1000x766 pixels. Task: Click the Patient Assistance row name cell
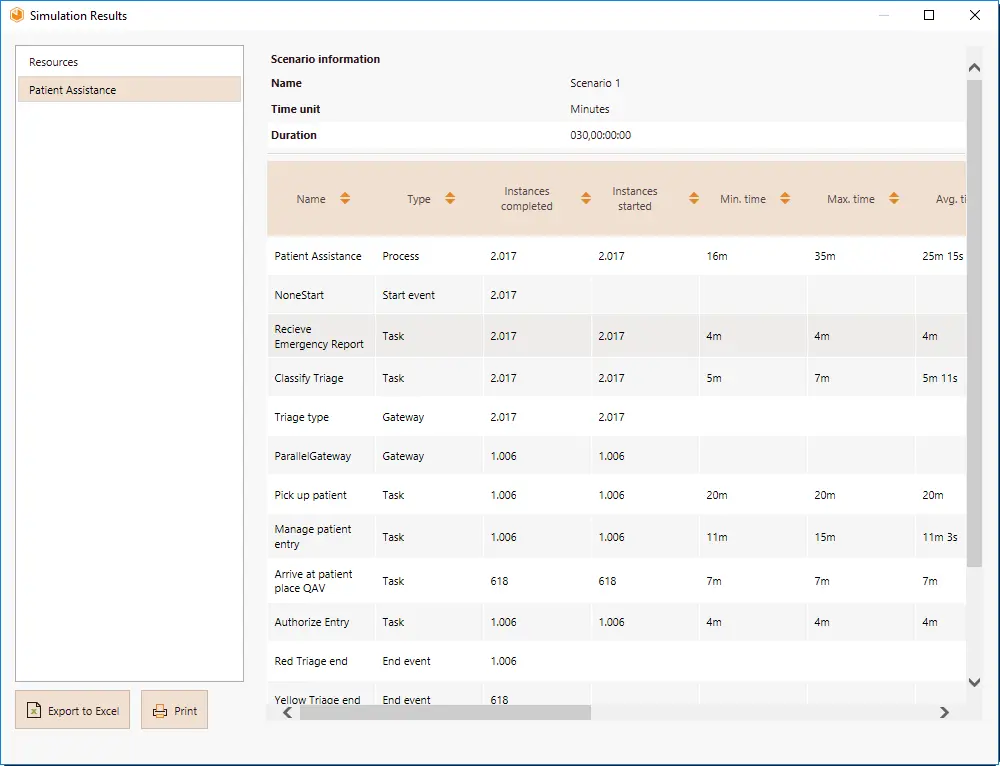[x=318, y=256]
